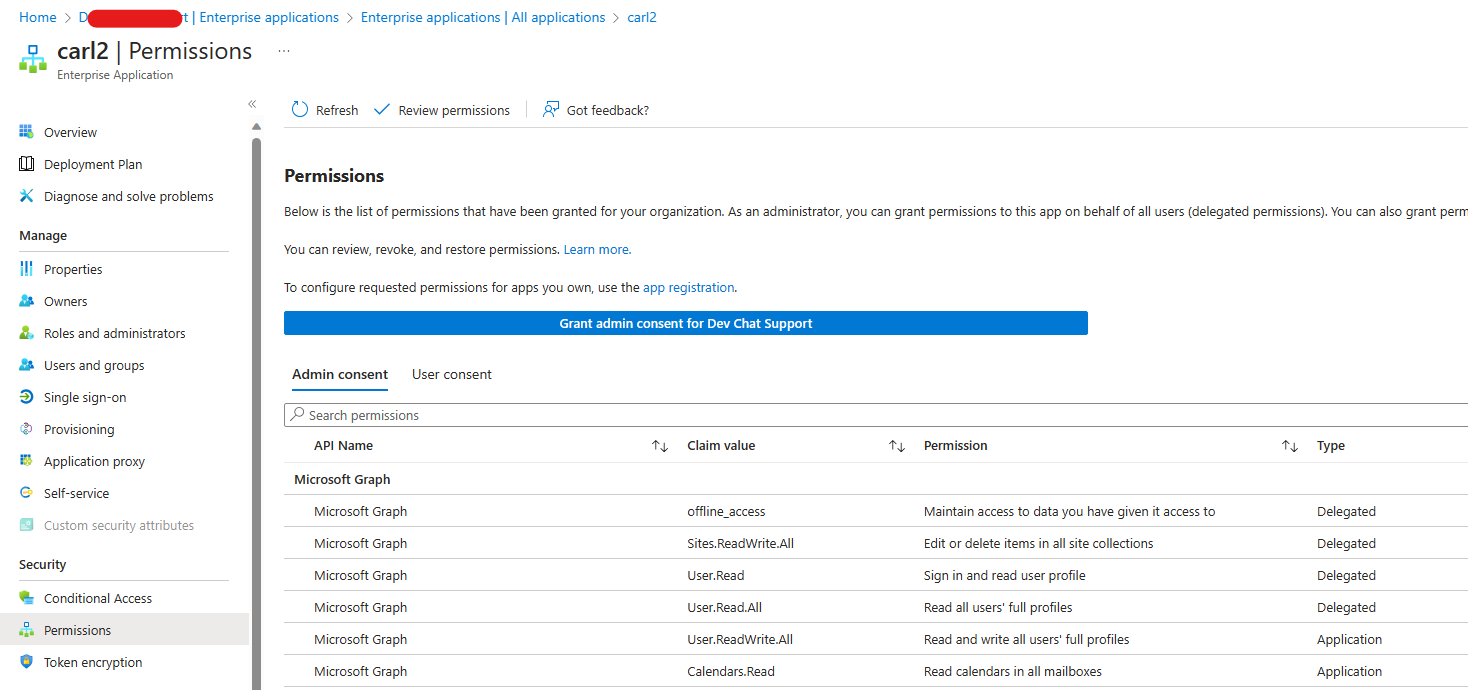Select the User.Read claim value cell
Image resolution: width=1468 pixels, height=690 pixels.
point(716,575)
